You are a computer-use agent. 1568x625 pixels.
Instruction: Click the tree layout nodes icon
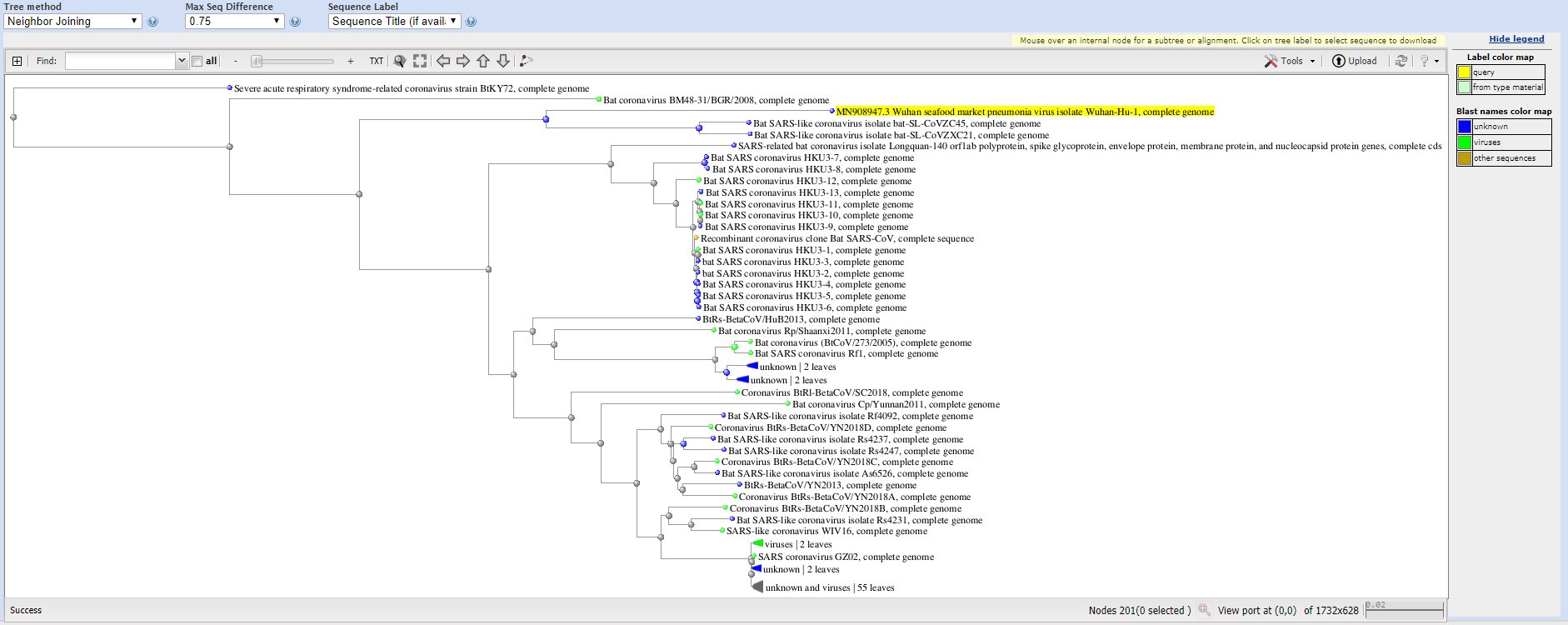pyautogui.click(x=526, y=61)
